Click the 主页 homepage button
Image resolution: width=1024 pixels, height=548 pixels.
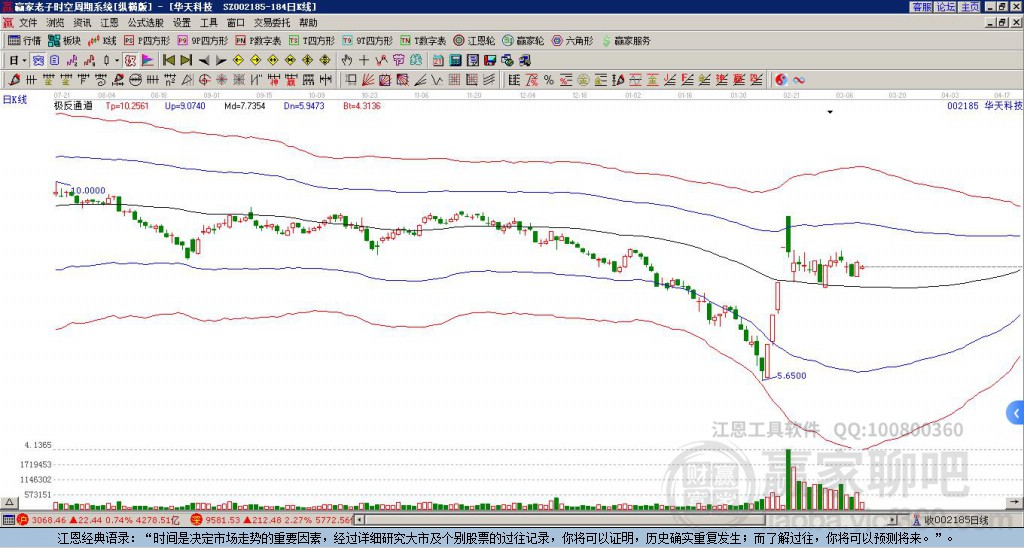[970, 7]
